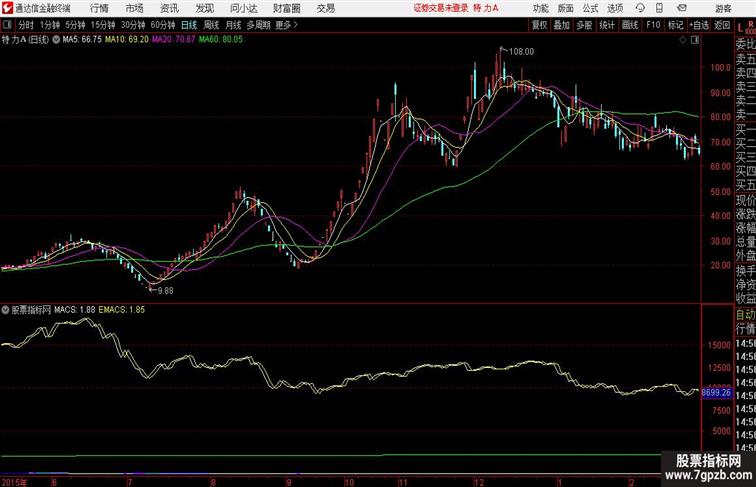Click the 标记 mark button

675,25
